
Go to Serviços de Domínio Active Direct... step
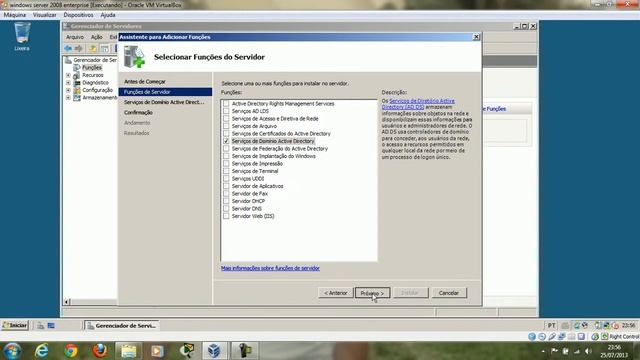164,102
